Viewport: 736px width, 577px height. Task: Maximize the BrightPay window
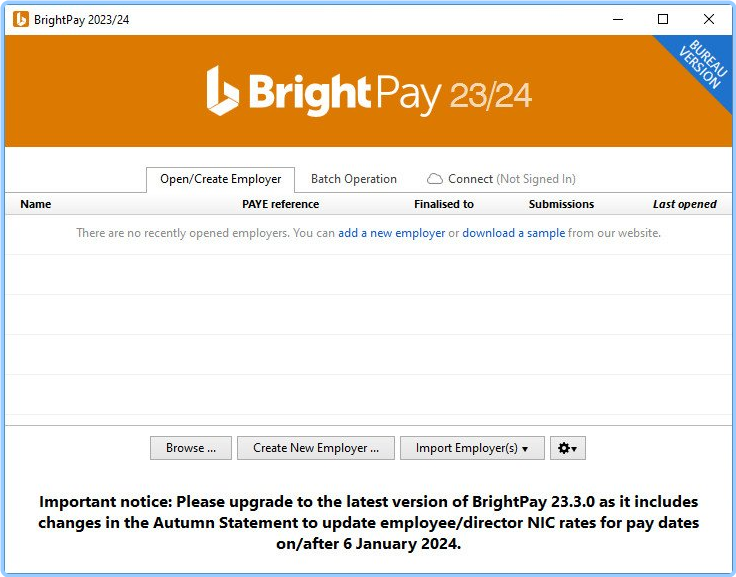[663, 19]
